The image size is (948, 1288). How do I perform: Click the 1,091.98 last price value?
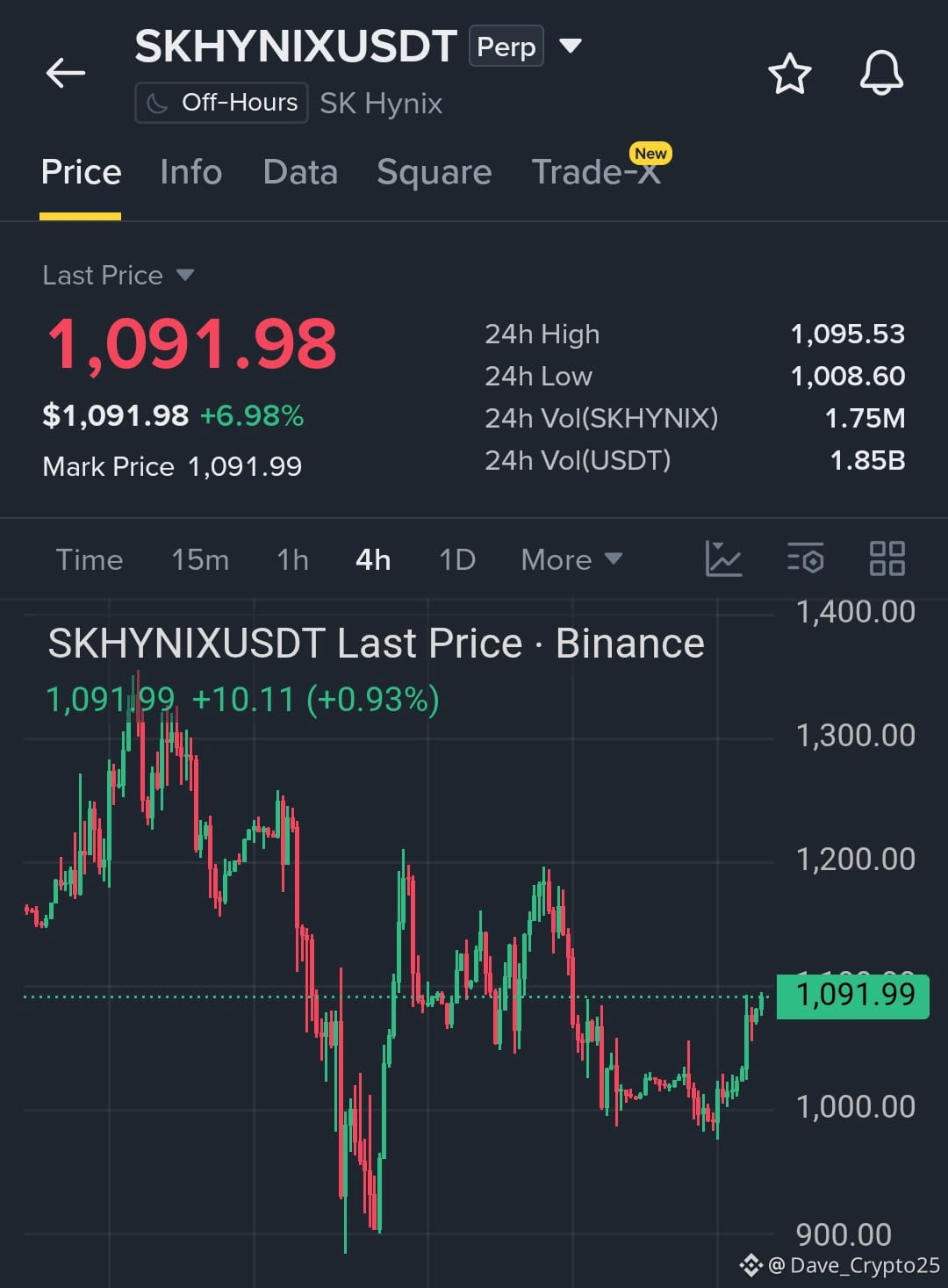[191, 343]
